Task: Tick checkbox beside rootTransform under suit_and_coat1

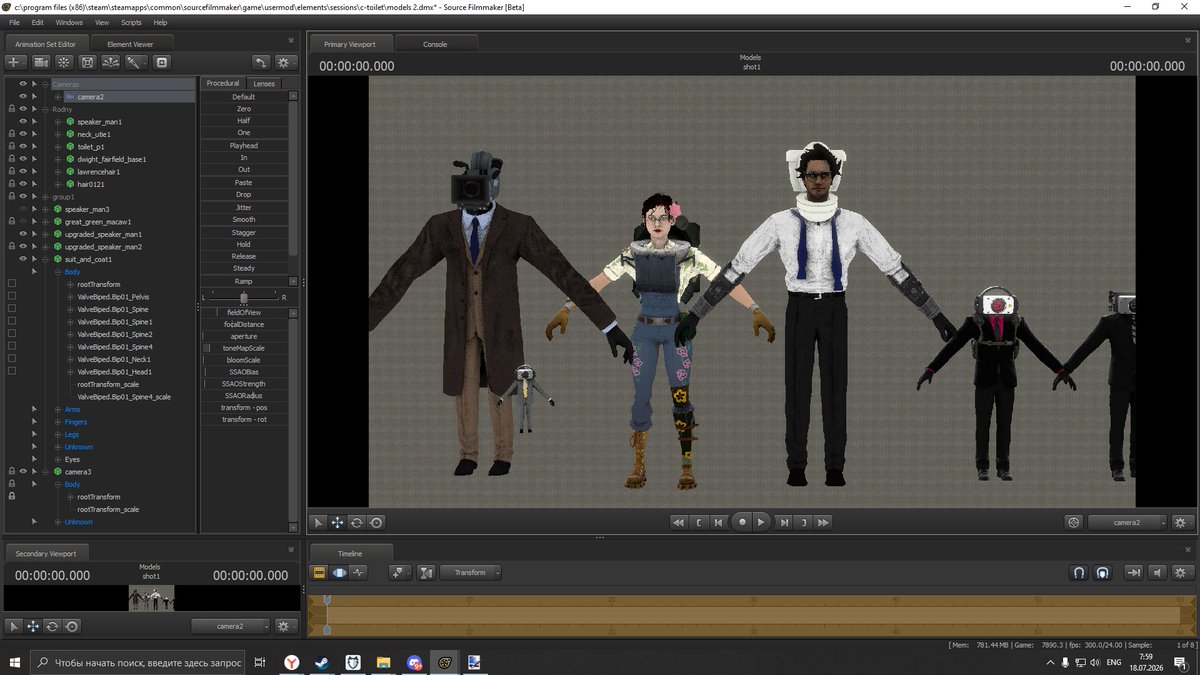Action: pyautogui.click(x=11, y=284)
